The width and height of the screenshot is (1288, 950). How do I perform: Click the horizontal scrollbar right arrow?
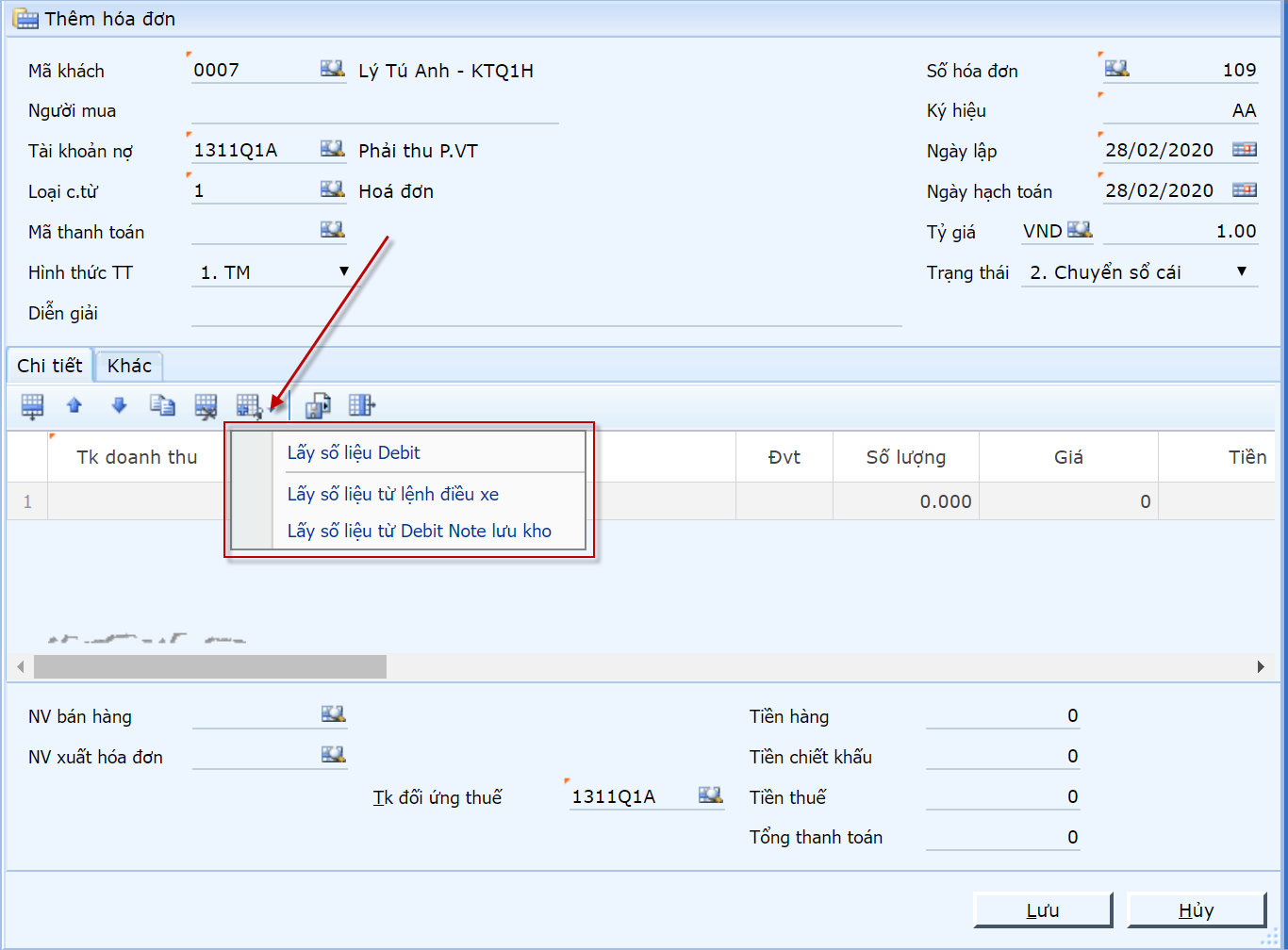click(1261, 667)
